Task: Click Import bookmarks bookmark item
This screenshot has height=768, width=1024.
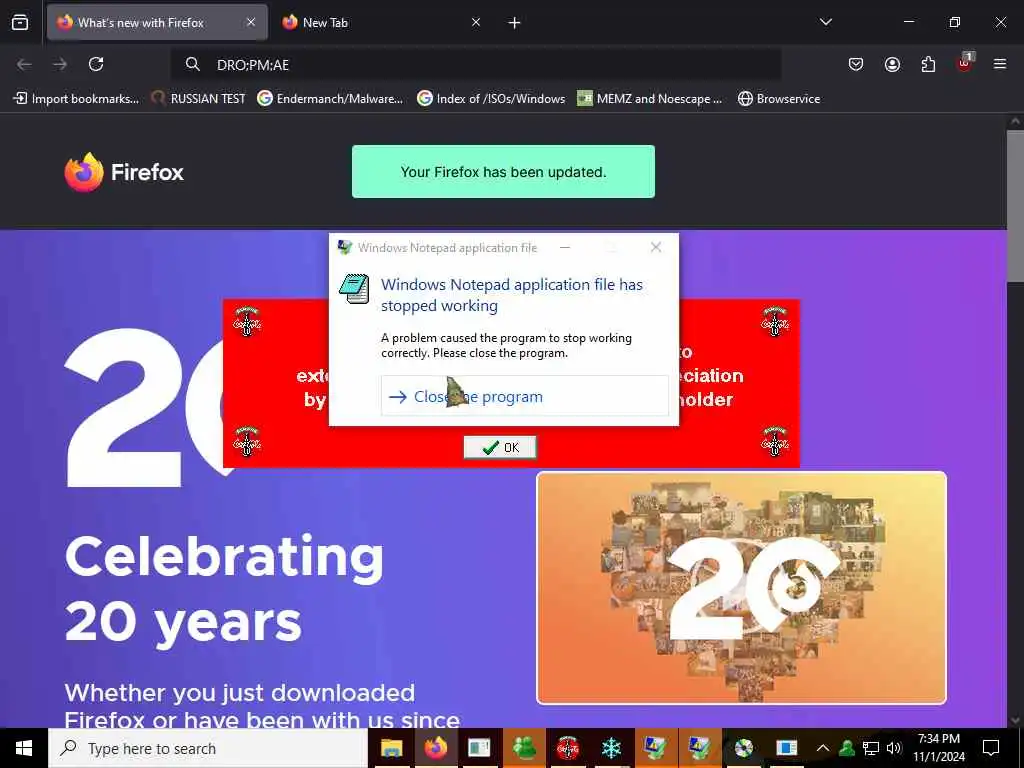Action: coord(76,99)
